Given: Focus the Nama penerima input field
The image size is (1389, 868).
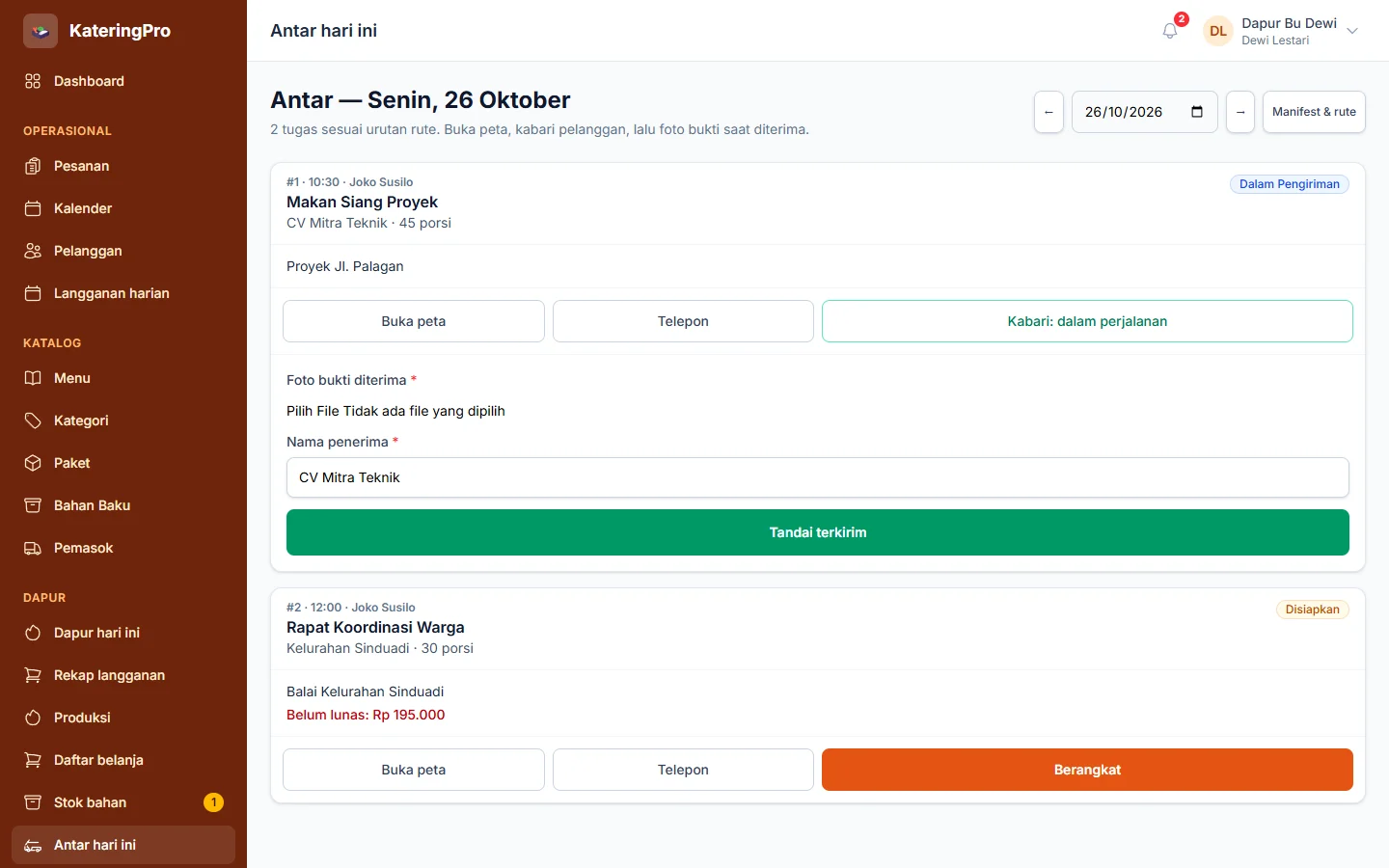Looking at the screenshot, I should point(818,477).
